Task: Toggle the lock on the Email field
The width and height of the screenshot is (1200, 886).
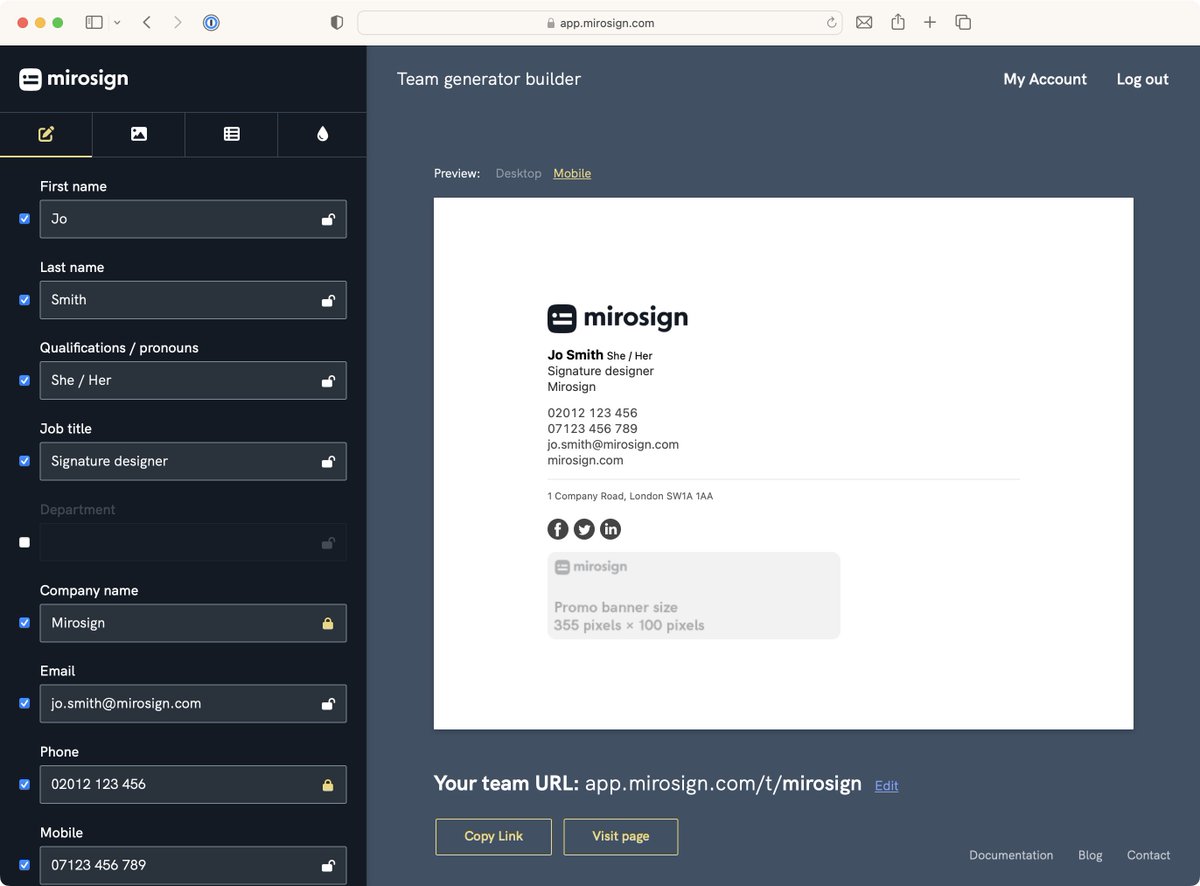Action: [328, 703]
